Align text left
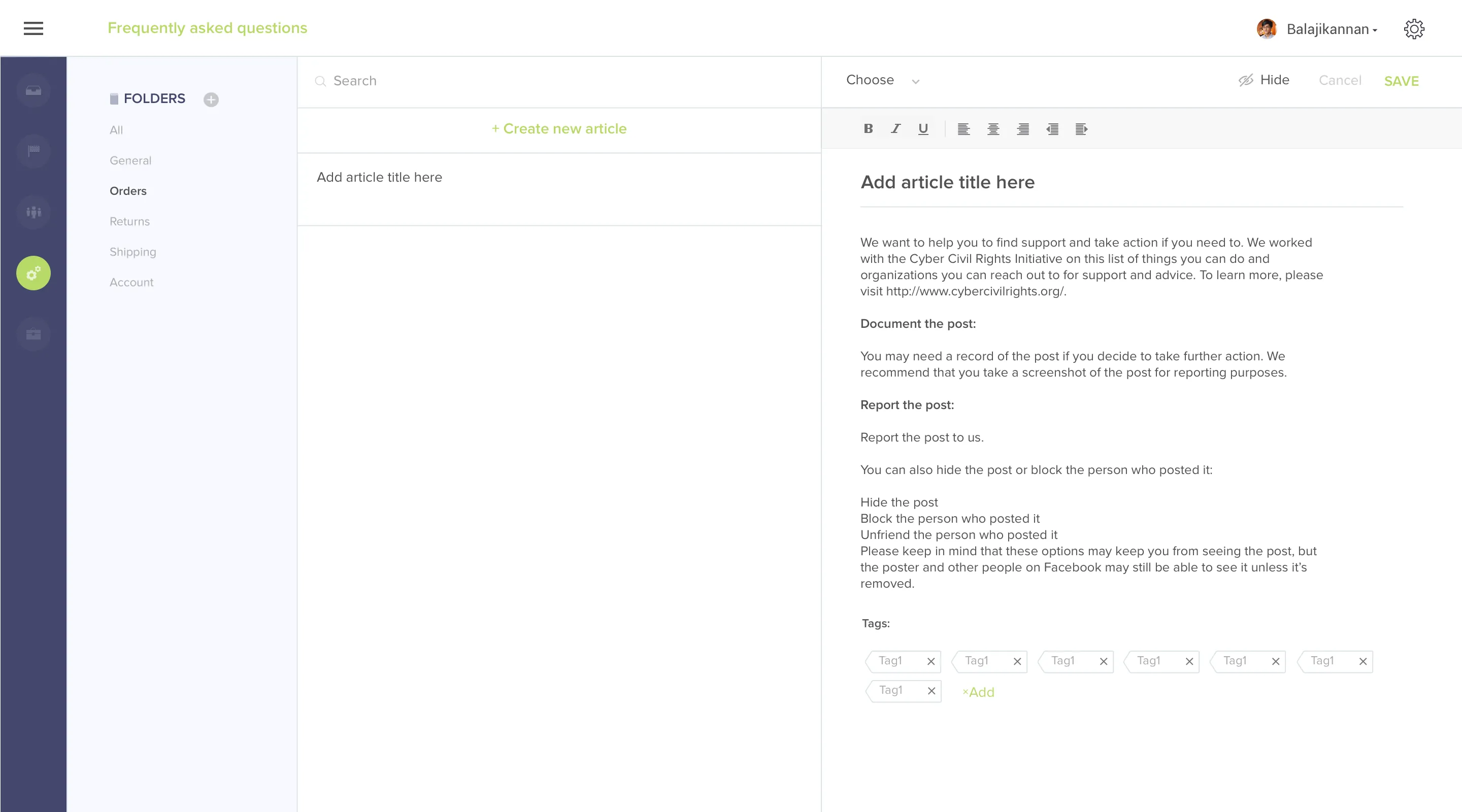 tap(963, 129)
